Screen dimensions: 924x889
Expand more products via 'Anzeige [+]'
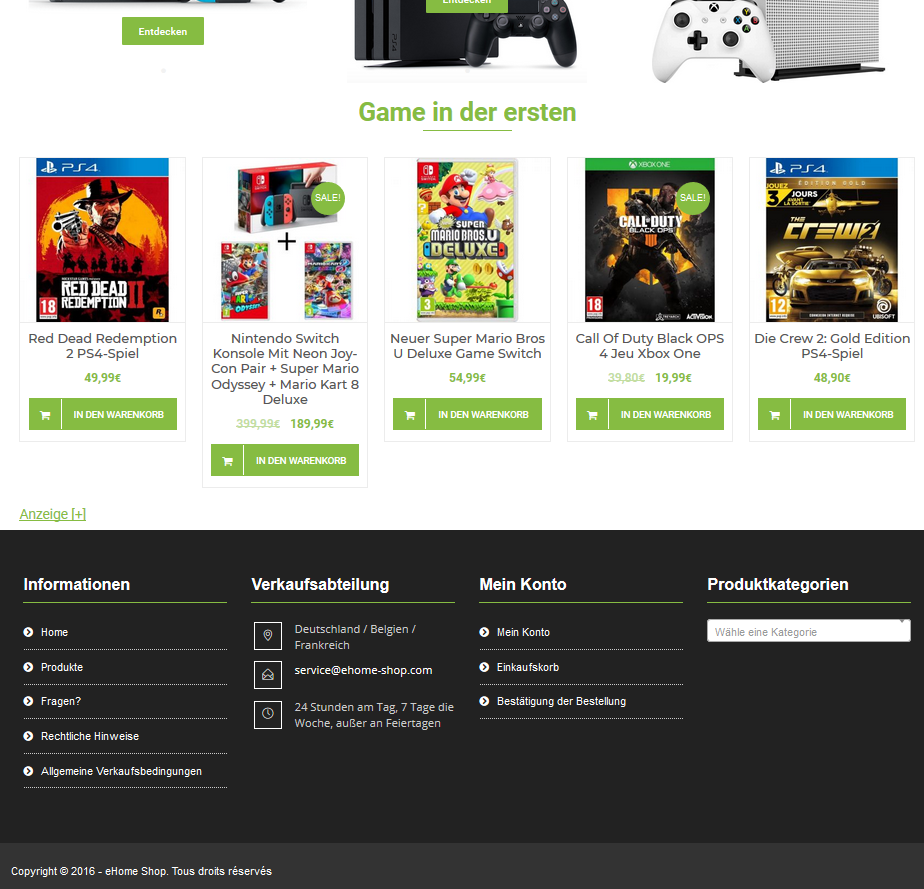coord(52,514)
